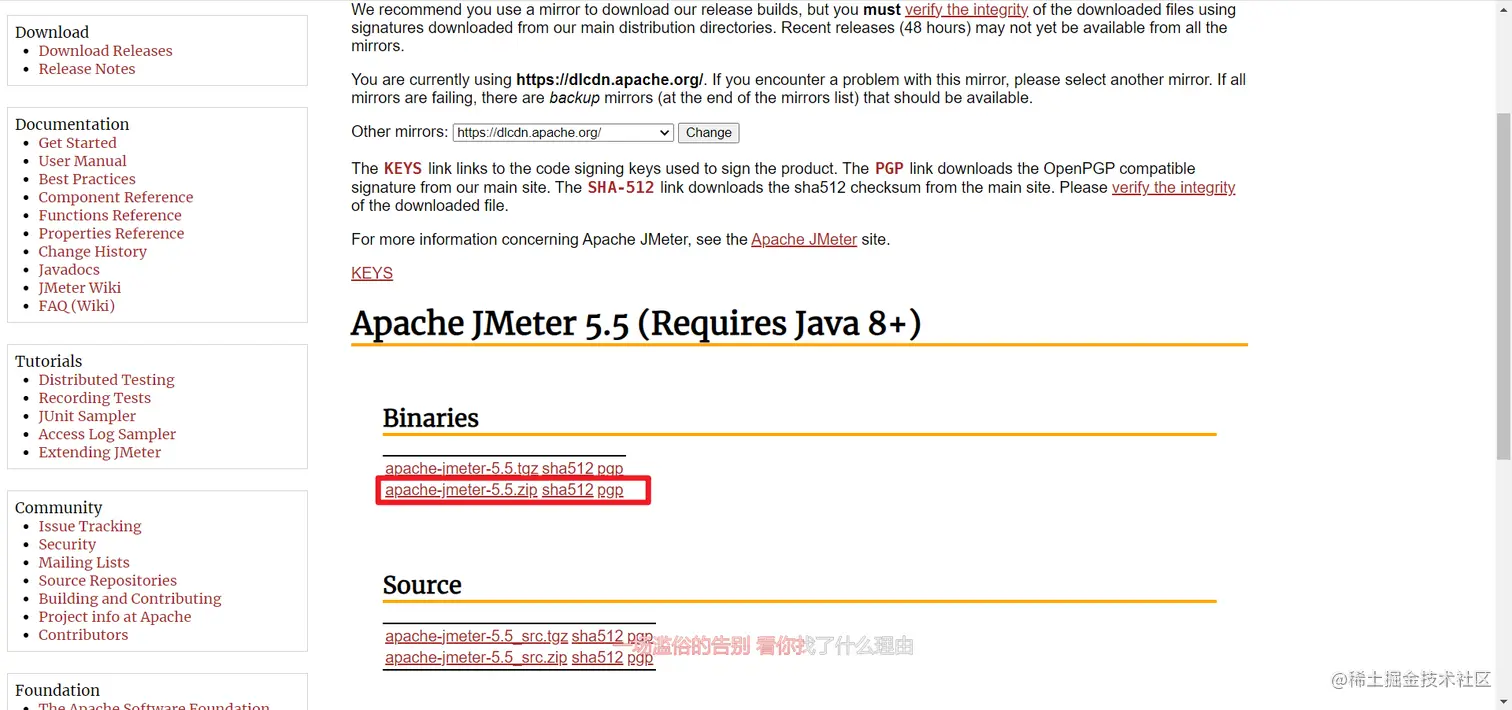Open Extending JMeter tutorial
The width and height of the screenshot is (1512, 710).
100,452
